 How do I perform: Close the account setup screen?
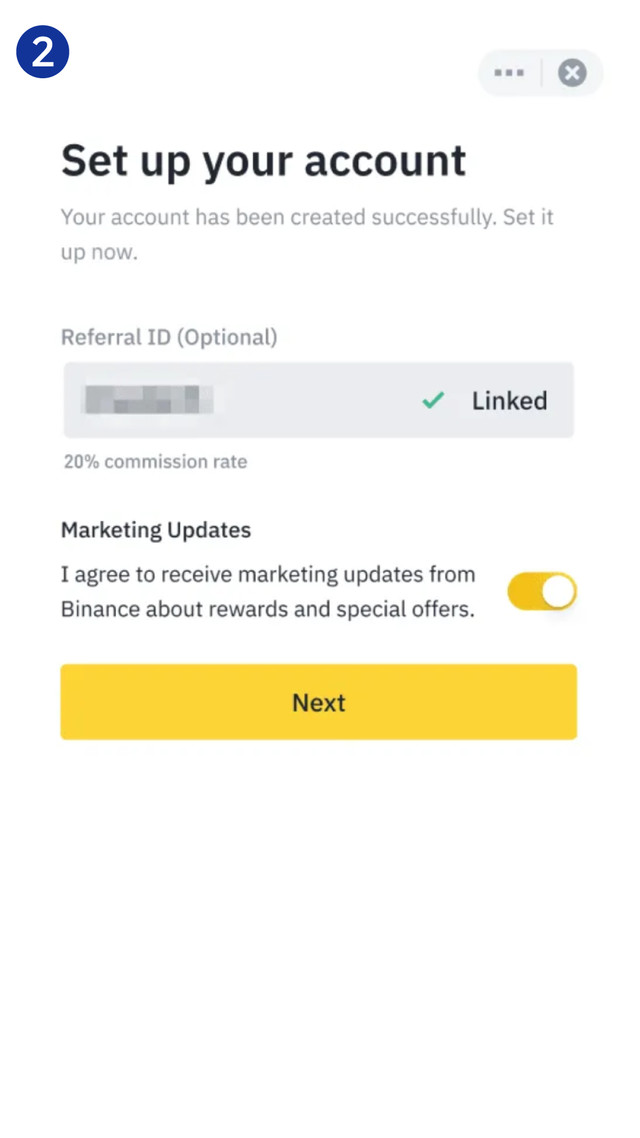tap(572, 73)
